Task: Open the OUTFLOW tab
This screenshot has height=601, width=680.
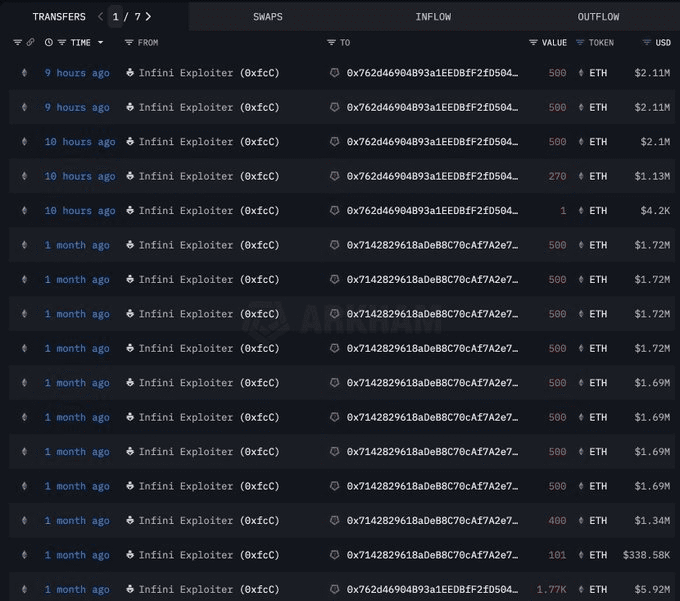Action: click(x=598, y=17)
